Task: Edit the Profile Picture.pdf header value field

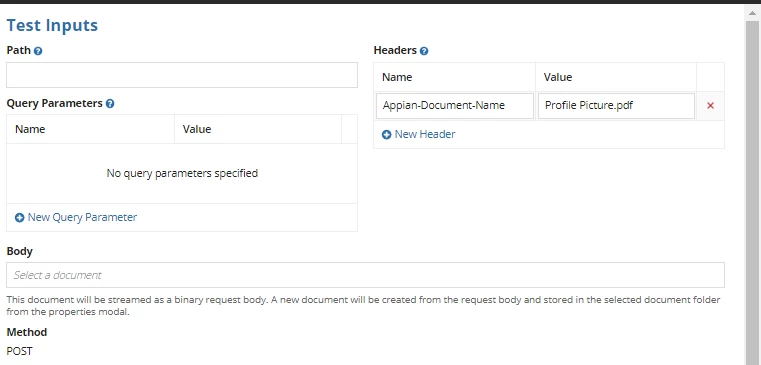Action: coord(616,106)
